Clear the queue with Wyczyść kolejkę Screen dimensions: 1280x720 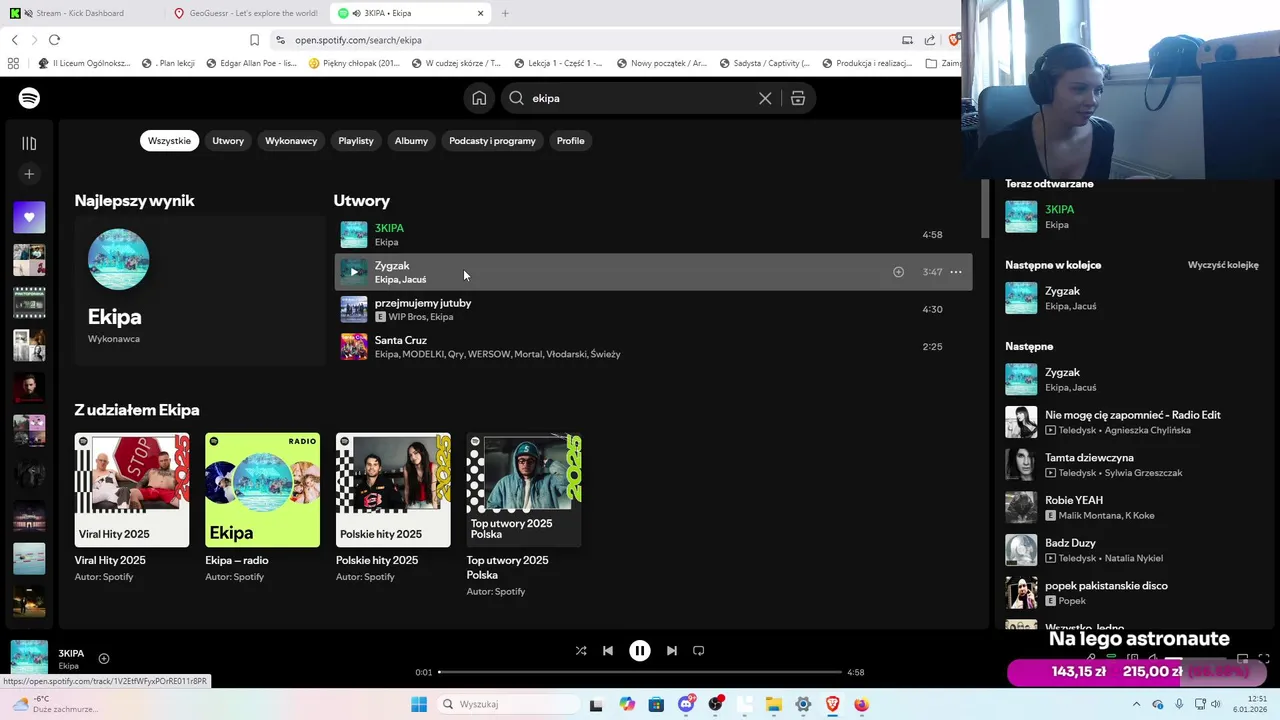1223,265
